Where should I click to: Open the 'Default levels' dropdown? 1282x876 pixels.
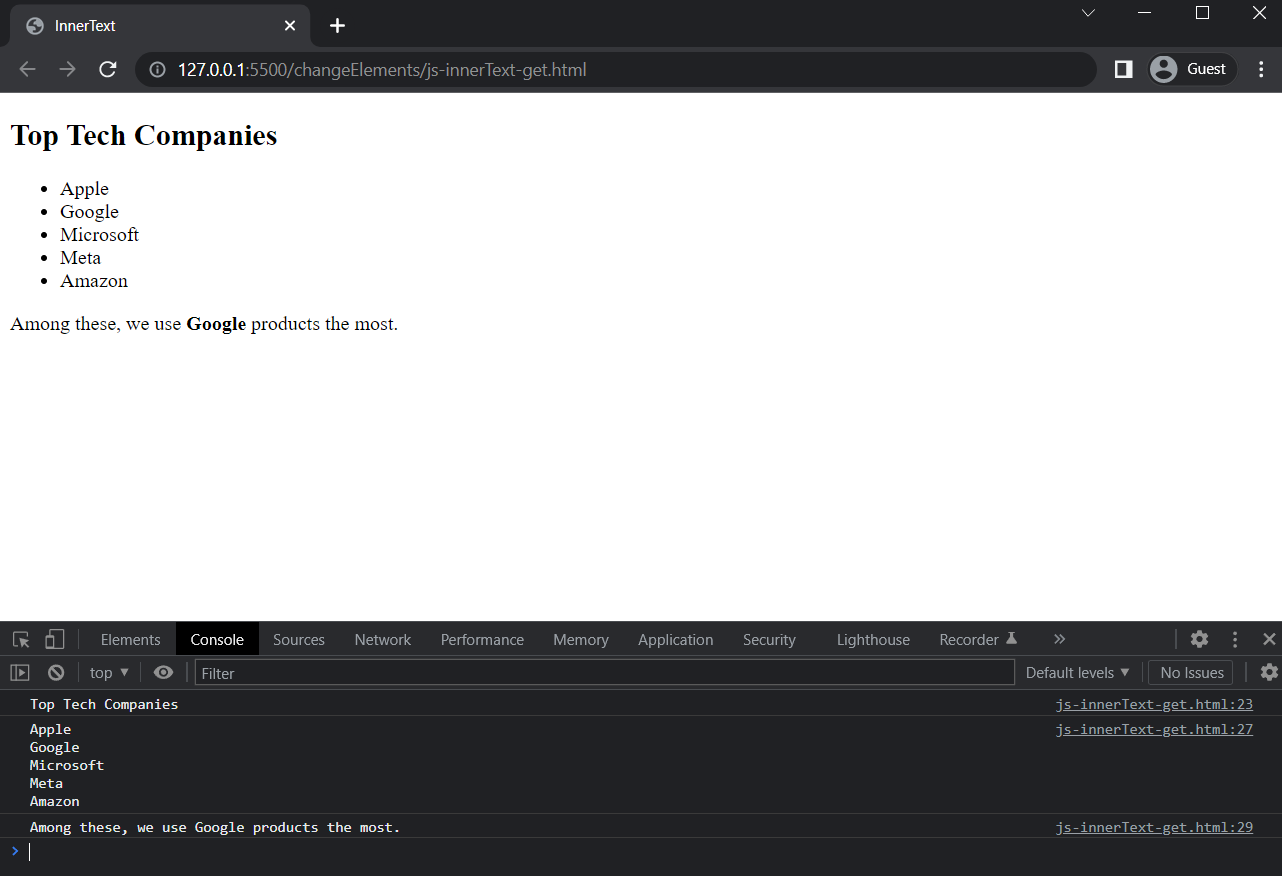[1077, 672]
